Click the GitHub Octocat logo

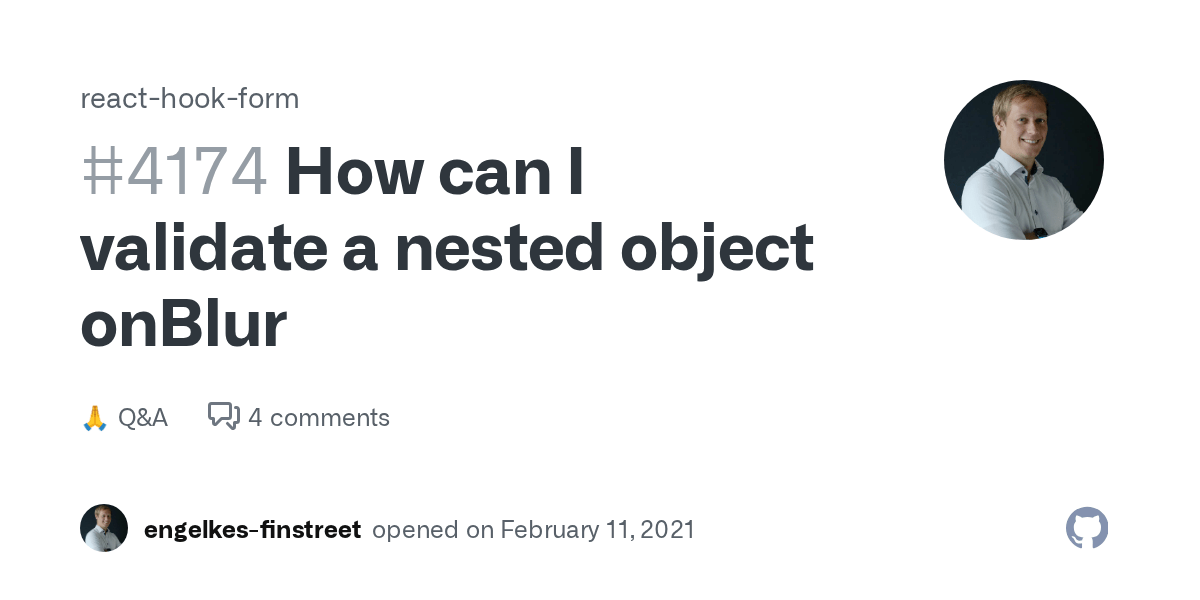1087,528
